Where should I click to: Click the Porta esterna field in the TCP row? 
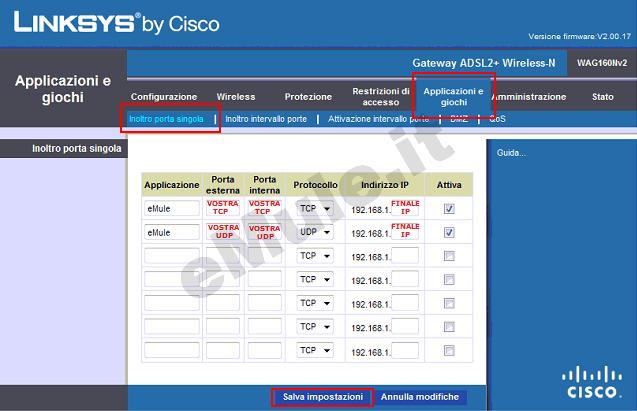[x=223, y=208]
